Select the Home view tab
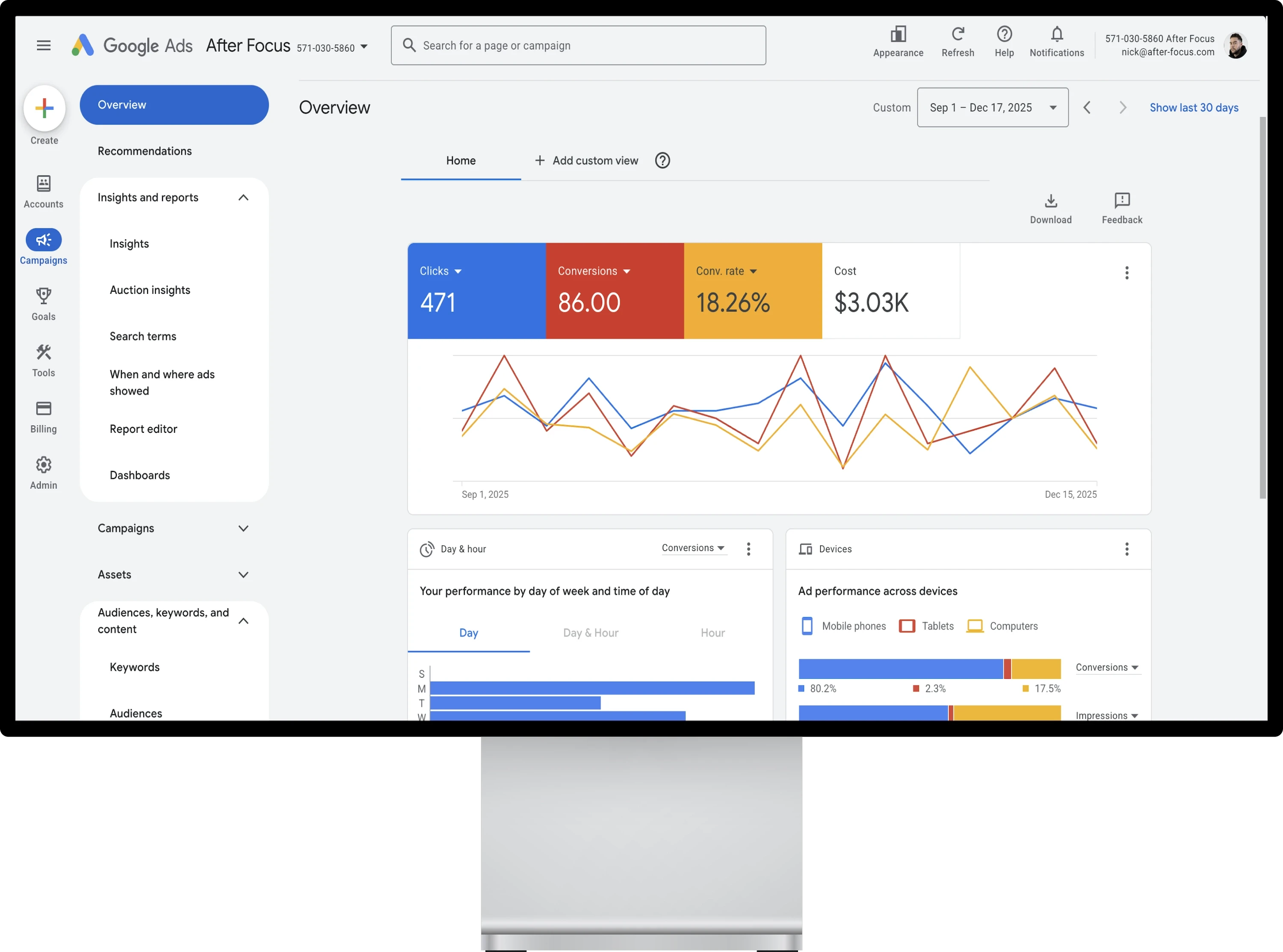The height and width of the screenshot is (952, 1283). tap(460, 161)
